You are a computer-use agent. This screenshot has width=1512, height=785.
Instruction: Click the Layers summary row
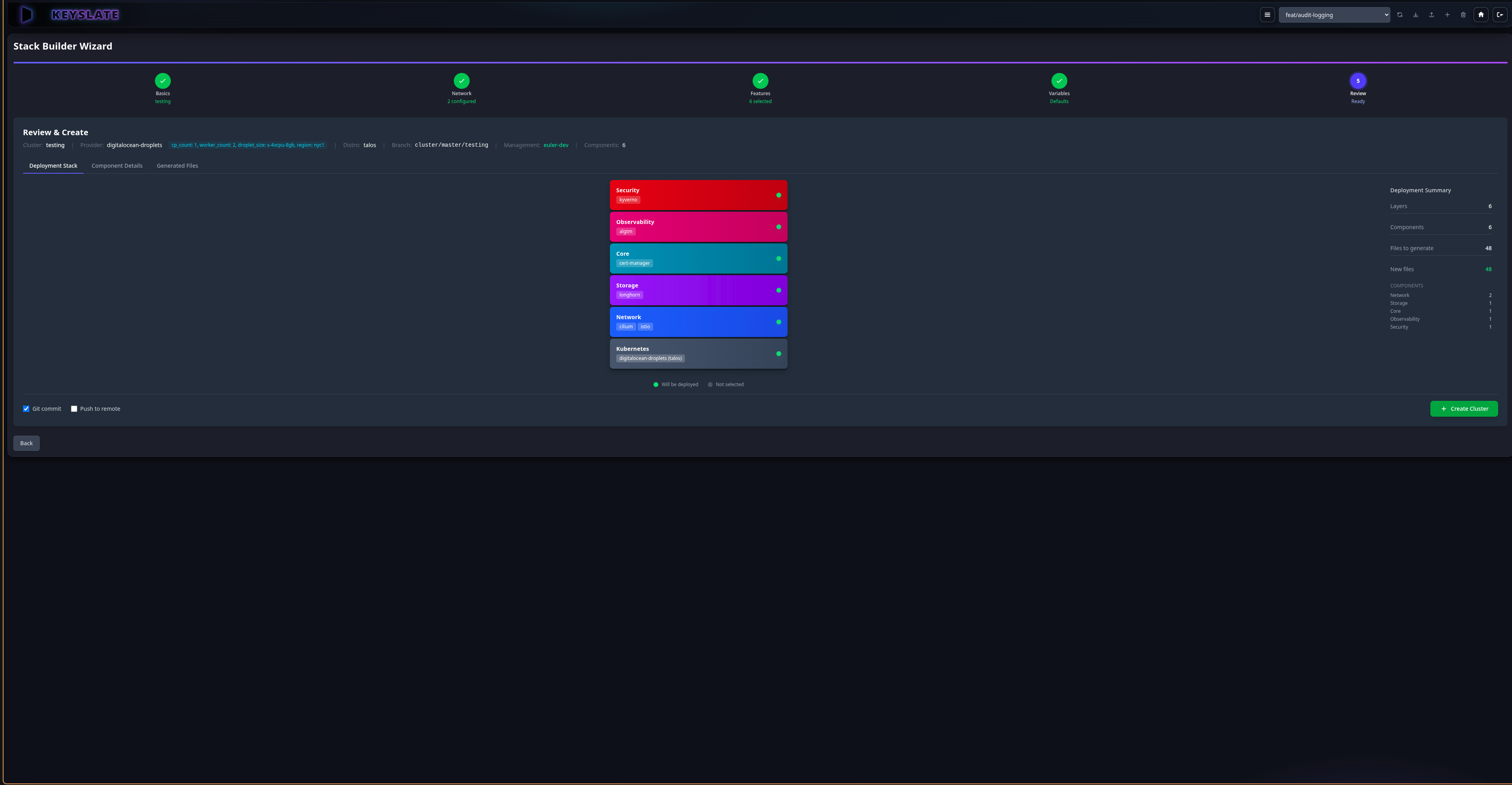point(1441,206)
